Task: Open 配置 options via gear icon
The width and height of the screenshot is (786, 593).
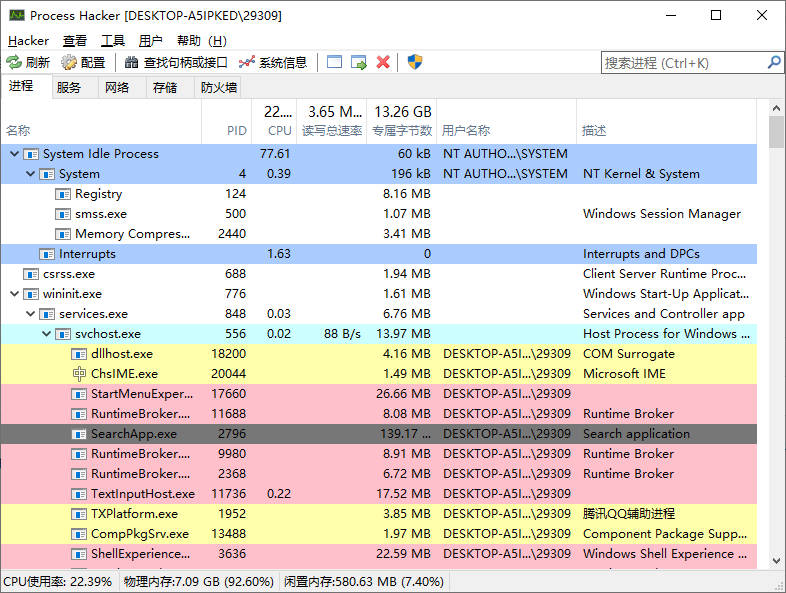Action: pos(69,62)
